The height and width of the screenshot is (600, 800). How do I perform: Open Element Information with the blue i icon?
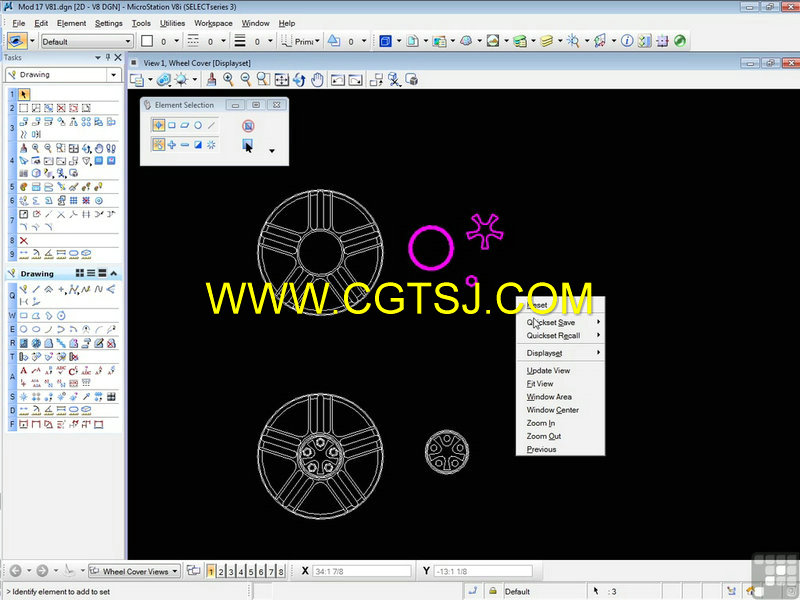point(627,41)
